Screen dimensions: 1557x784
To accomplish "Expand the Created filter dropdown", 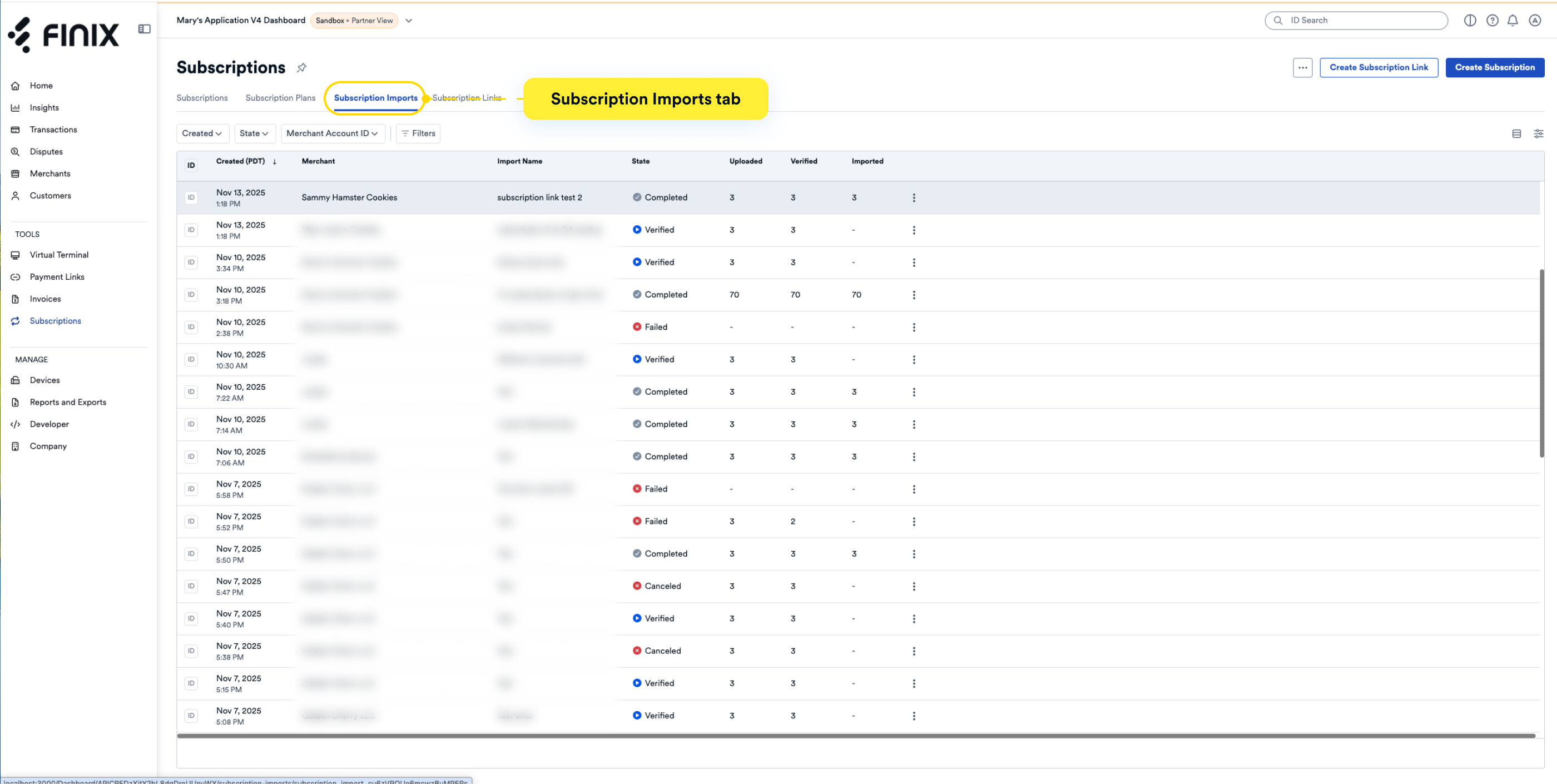I will pyautogui.click(x=202, y=133).
